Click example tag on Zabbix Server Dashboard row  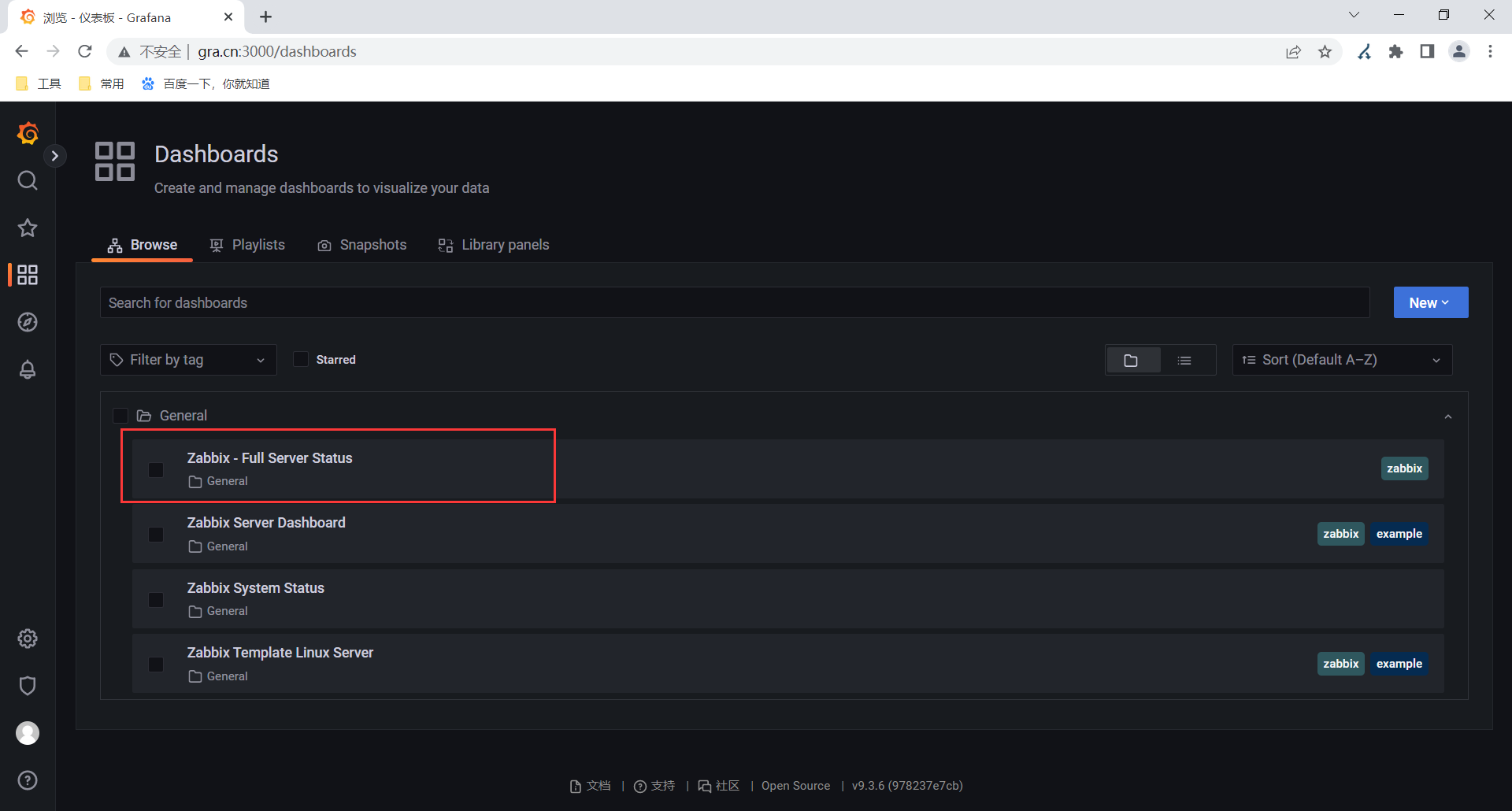(x=1399, y=534)
